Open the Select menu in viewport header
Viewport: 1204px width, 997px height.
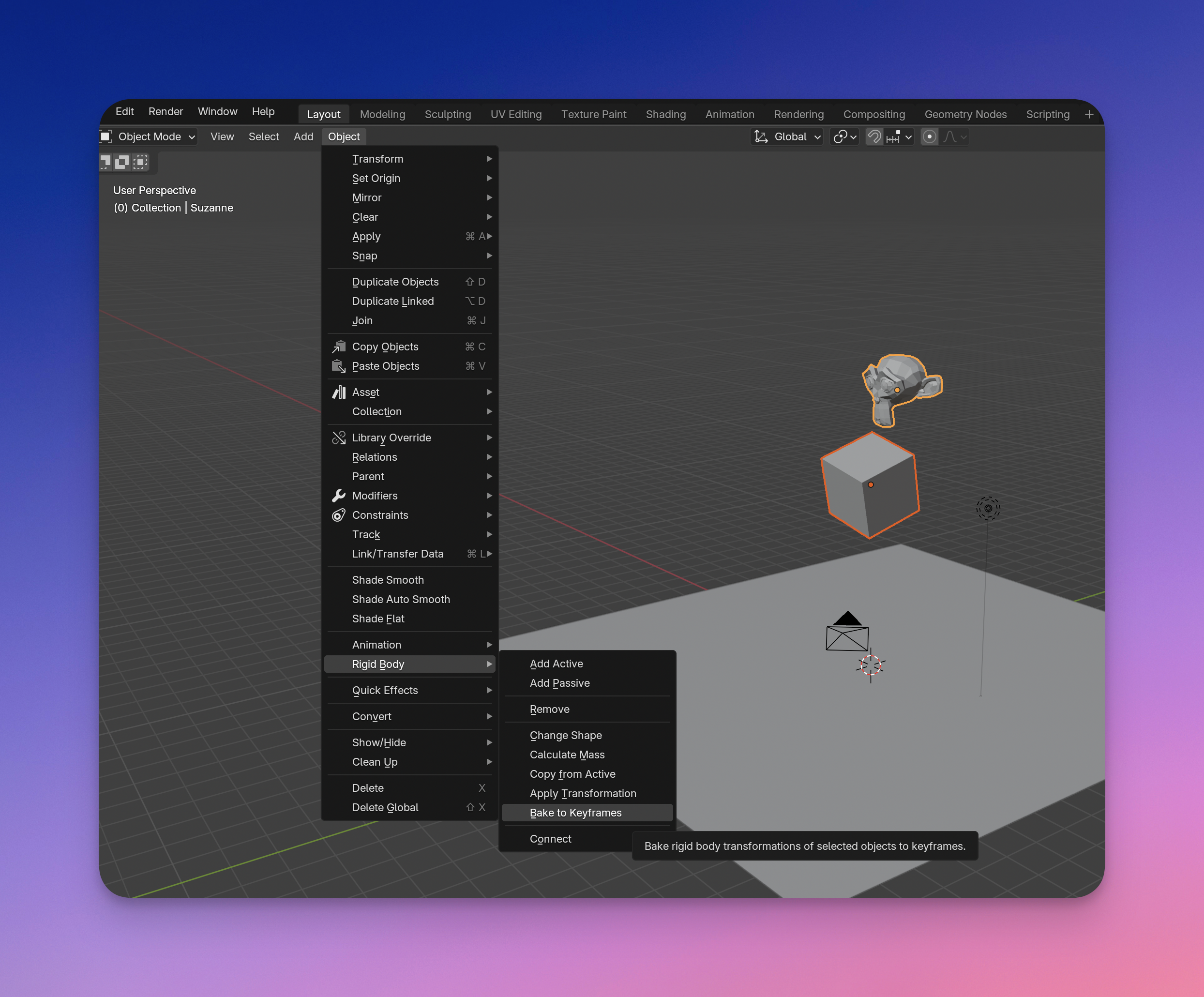(x=263, y=136)
